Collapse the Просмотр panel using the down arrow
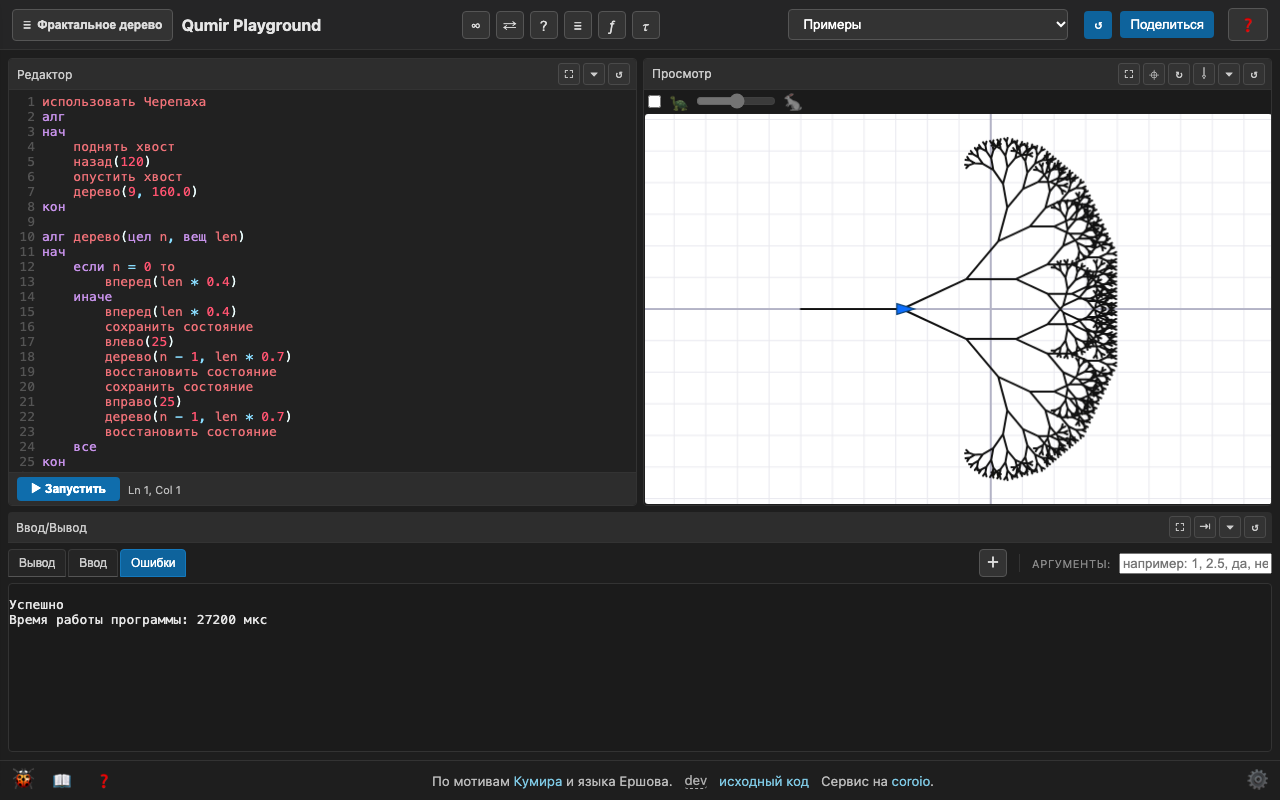Image resolution: width=1280 pixels, height=800 pixels. (x=1229, y=74)
